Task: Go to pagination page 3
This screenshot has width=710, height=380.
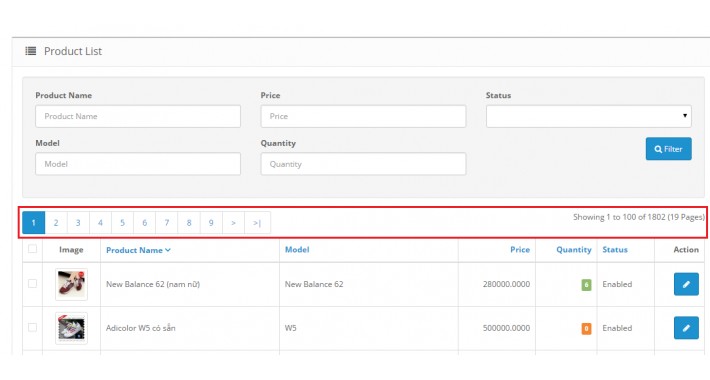Action: point(78,223)
